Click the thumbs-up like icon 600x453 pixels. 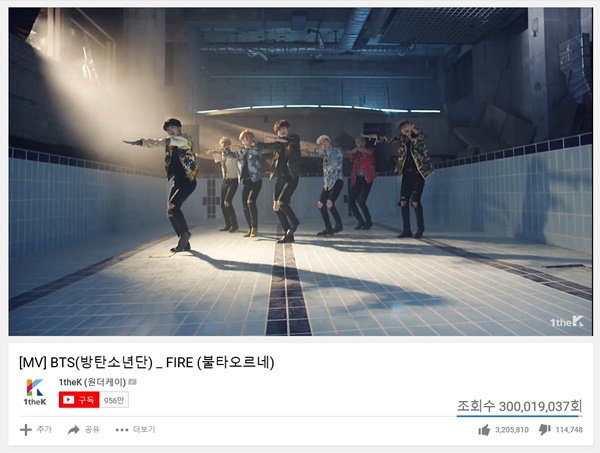tap(484, 430)
